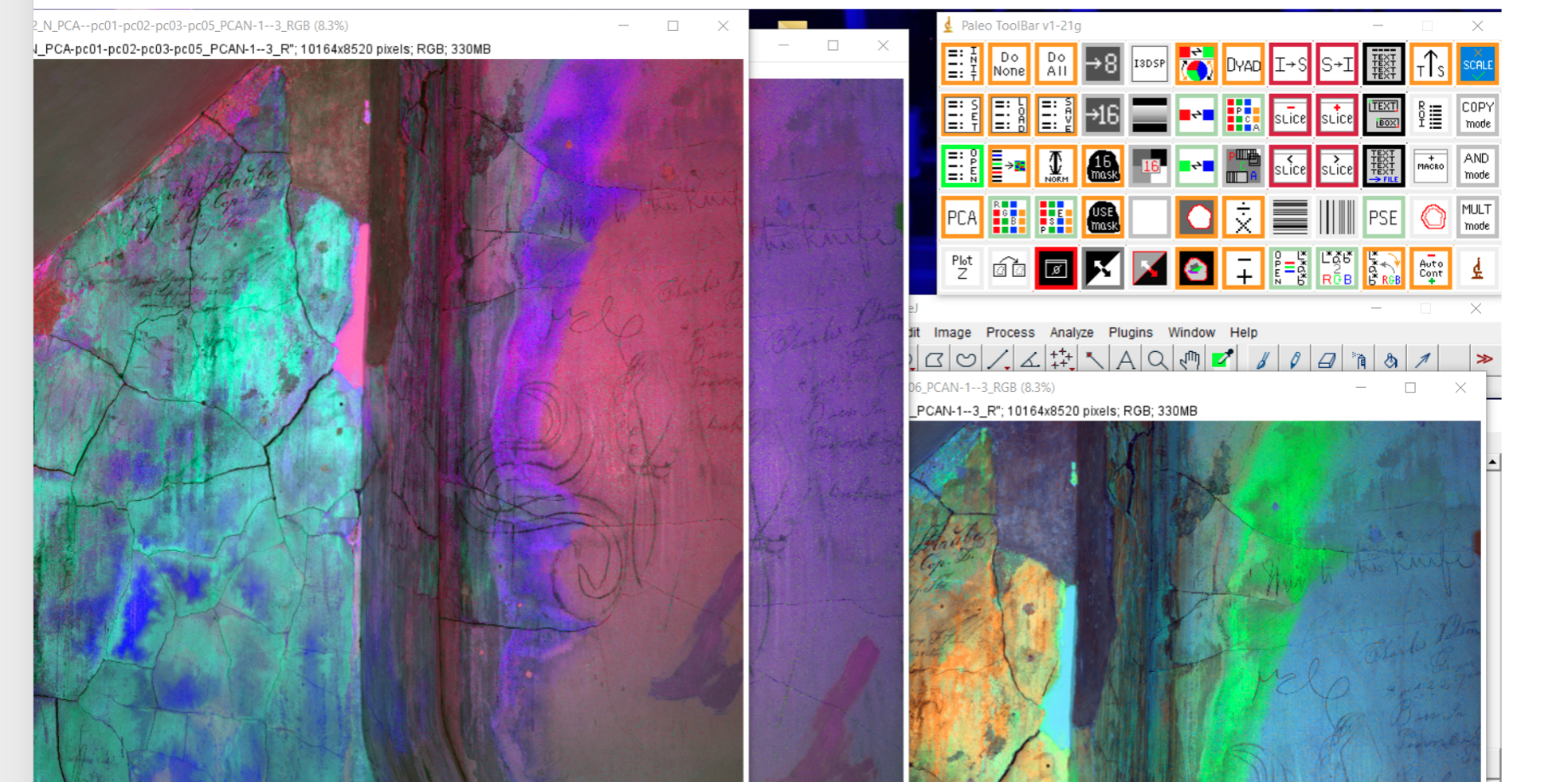Screen dimensions: 1568x782
Task: Click the Do All button
Action: click(x=1056, y=65)
